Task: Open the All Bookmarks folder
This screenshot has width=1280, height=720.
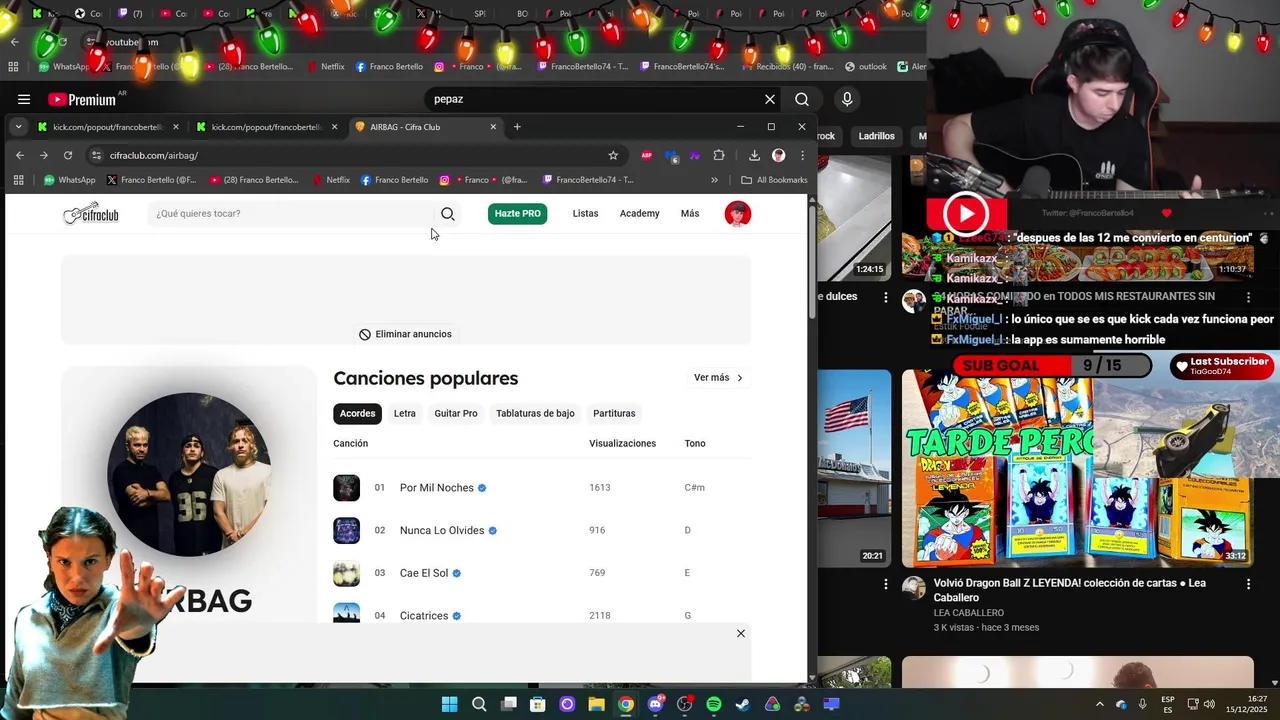Action: coord(774,180)
